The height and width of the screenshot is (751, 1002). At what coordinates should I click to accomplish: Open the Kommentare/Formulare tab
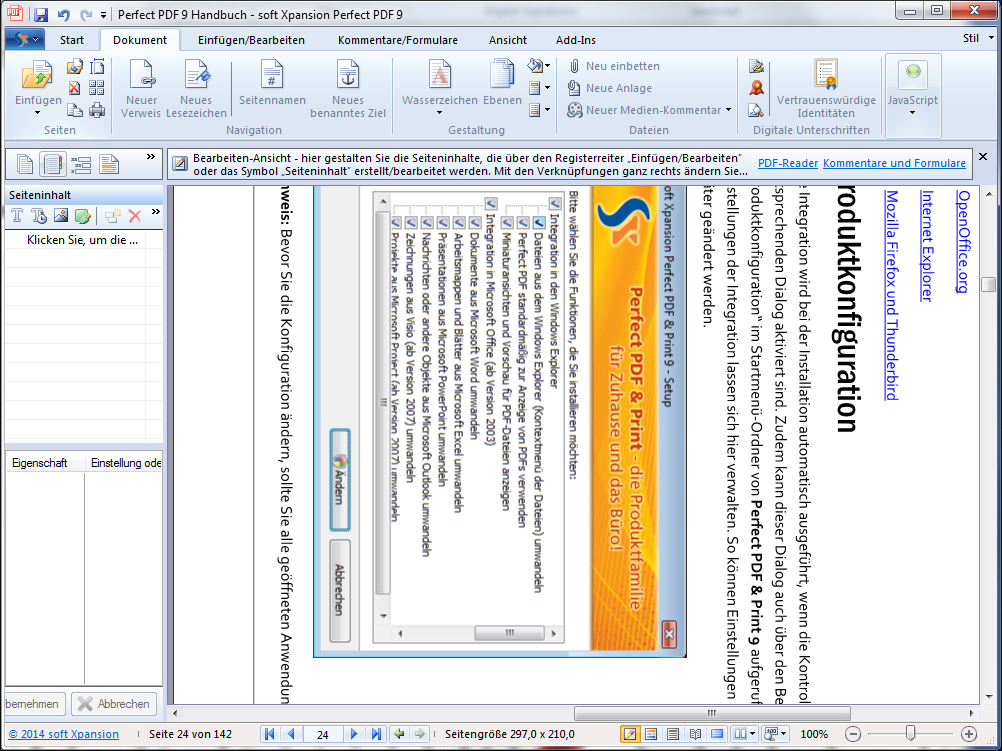(397, 40)
